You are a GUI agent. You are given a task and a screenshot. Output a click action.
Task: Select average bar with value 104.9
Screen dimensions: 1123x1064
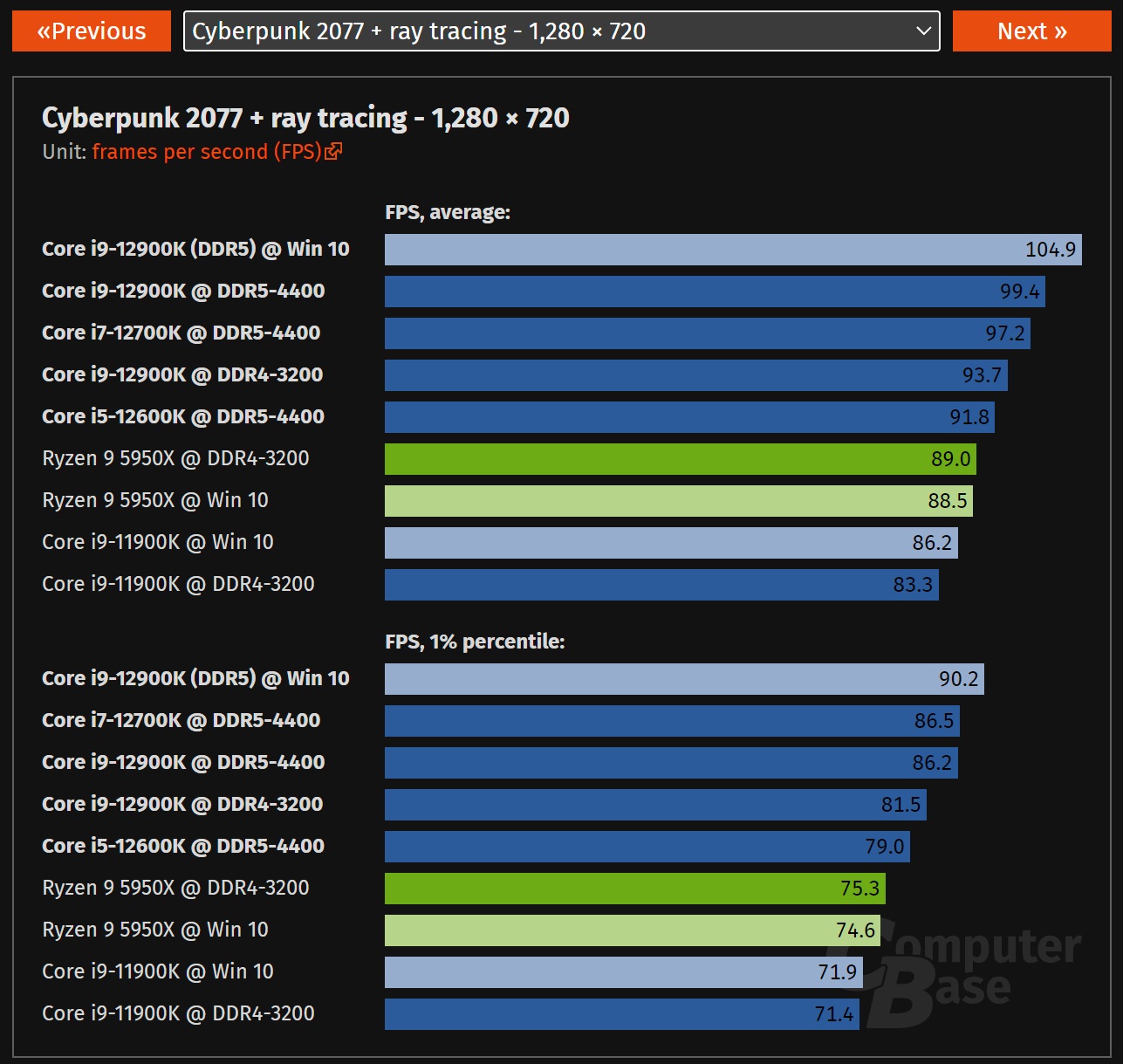pyautogui.click(x=733, y=250)
